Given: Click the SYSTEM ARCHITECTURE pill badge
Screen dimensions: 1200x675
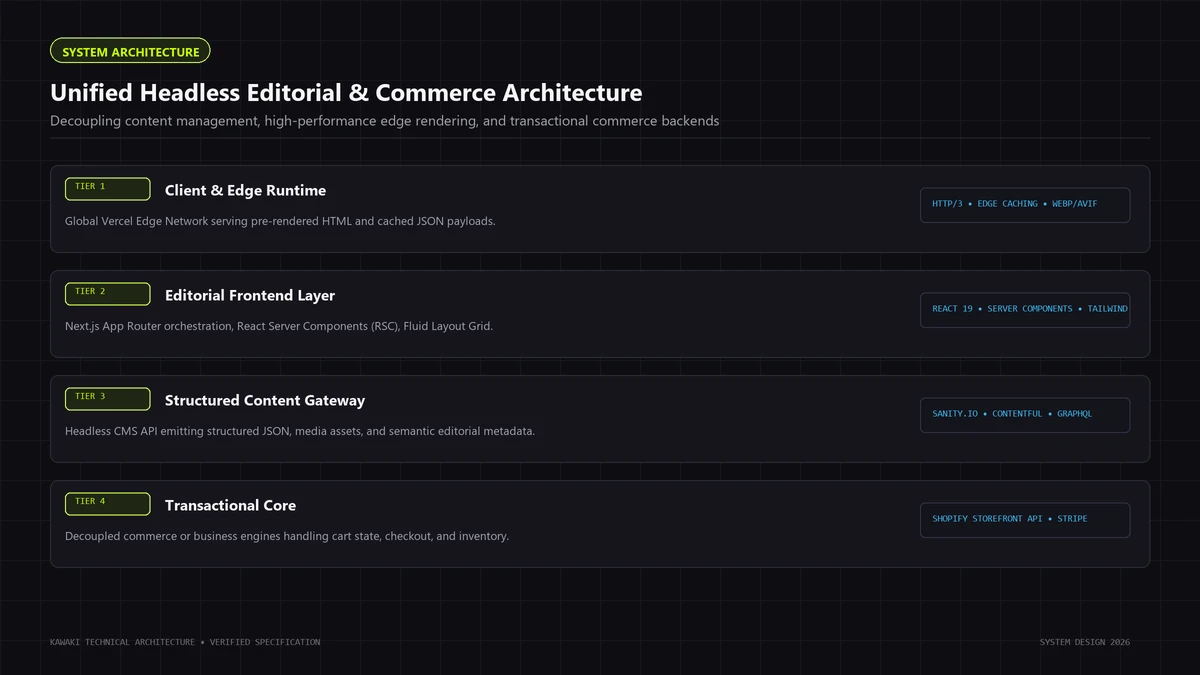Looking at the screenshot, I should [130, 51].
